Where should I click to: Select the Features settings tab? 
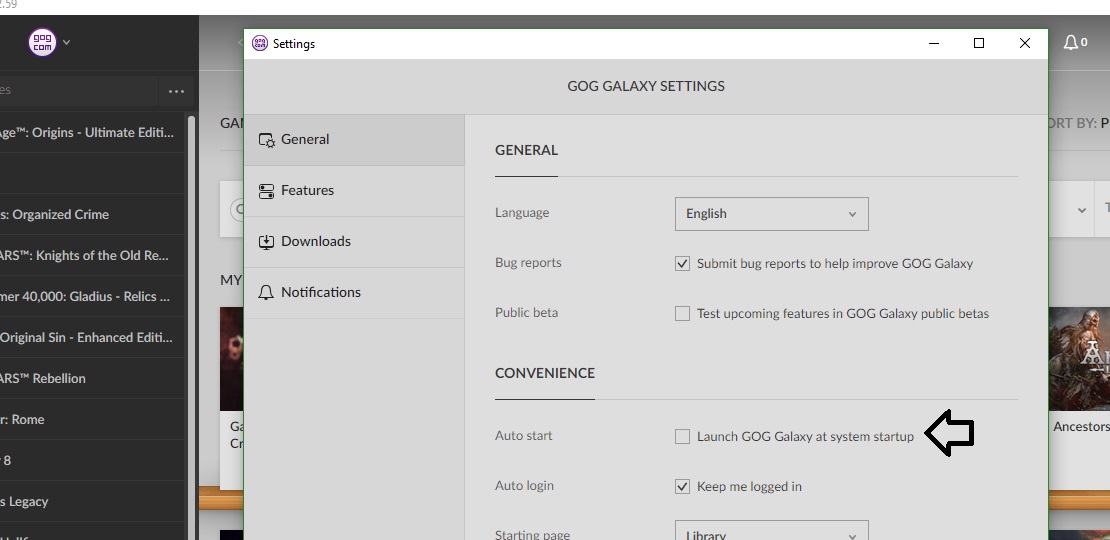coord(354,190)
